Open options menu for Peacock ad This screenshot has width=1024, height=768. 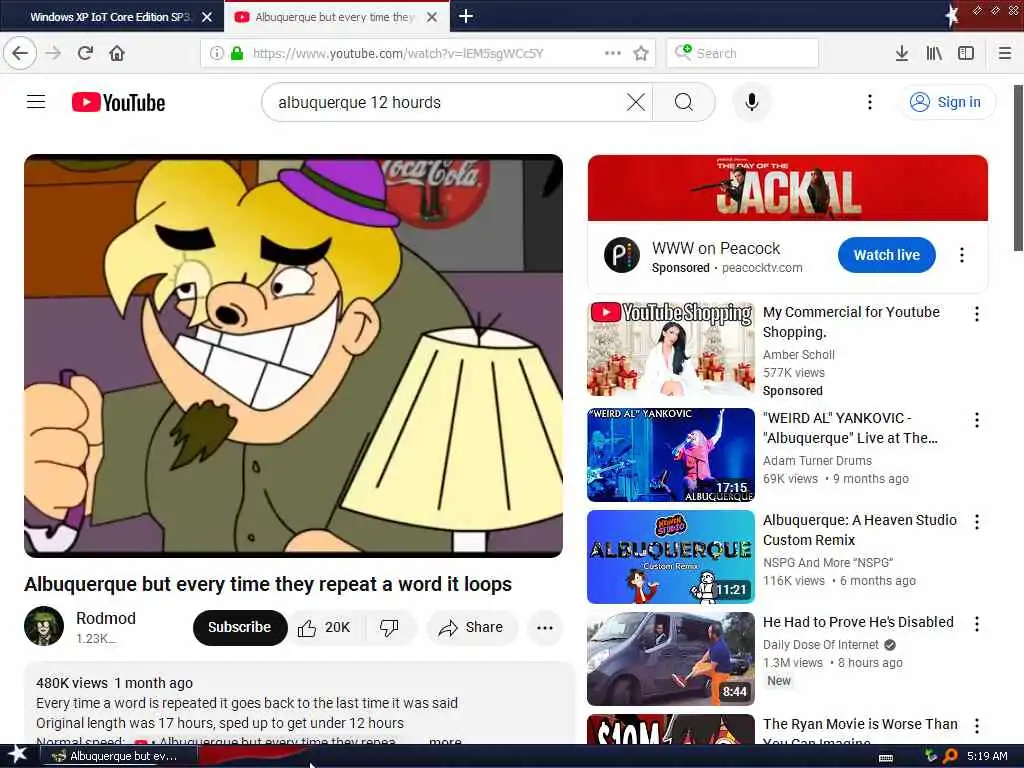coord(961,255)
